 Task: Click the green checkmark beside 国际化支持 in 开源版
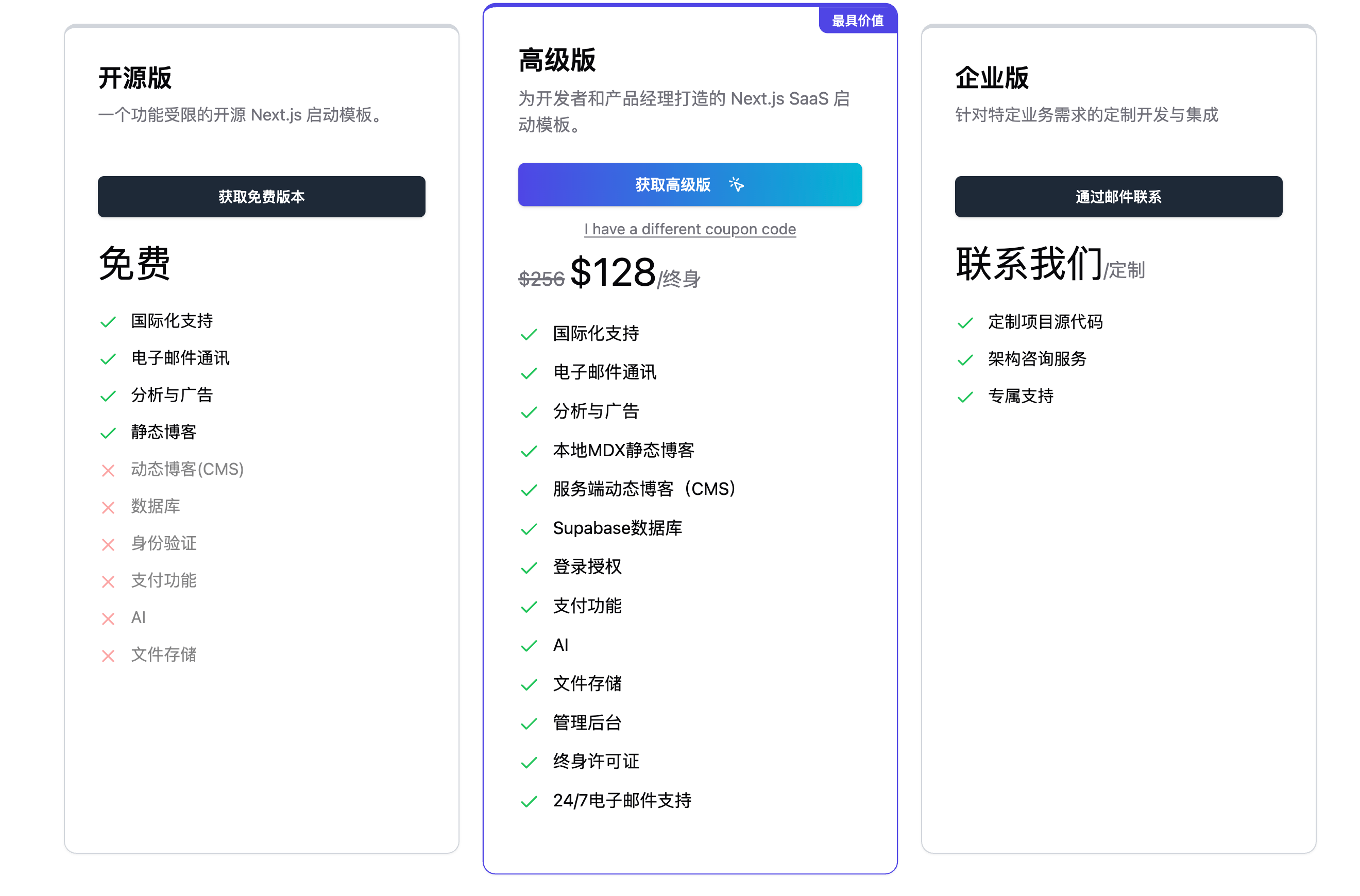tap(108, 321)
